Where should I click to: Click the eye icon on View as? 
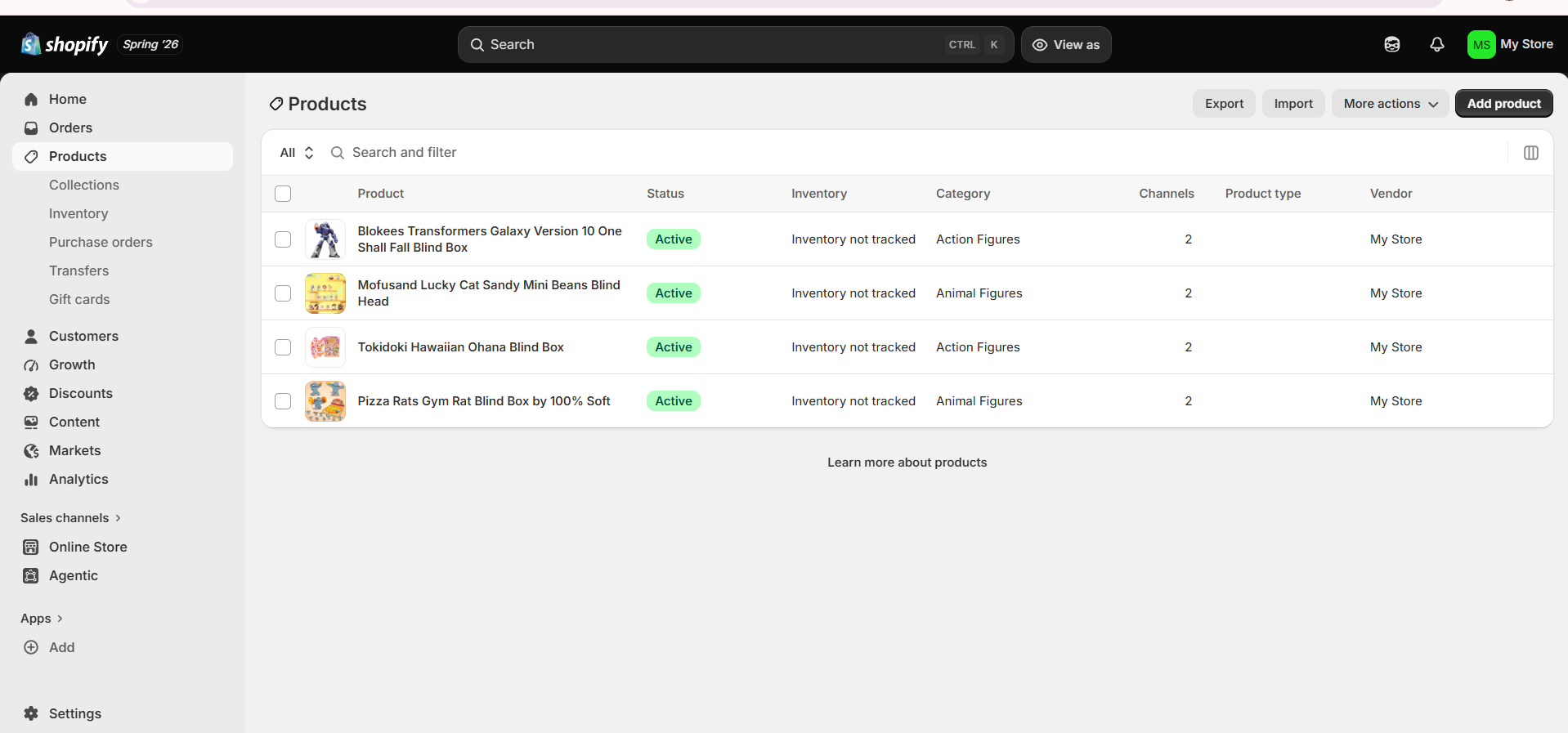coord(1040,45)
